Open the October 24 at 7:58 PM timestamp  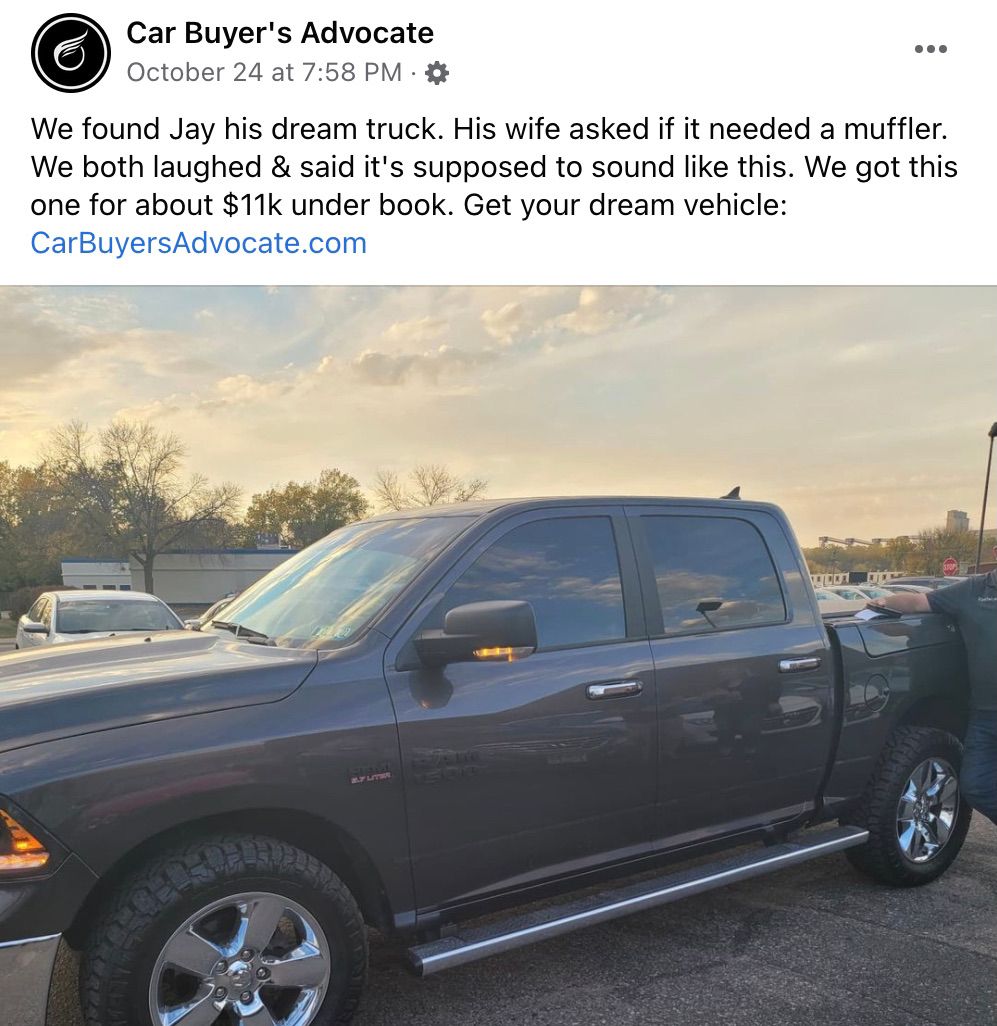click(264, 72)
